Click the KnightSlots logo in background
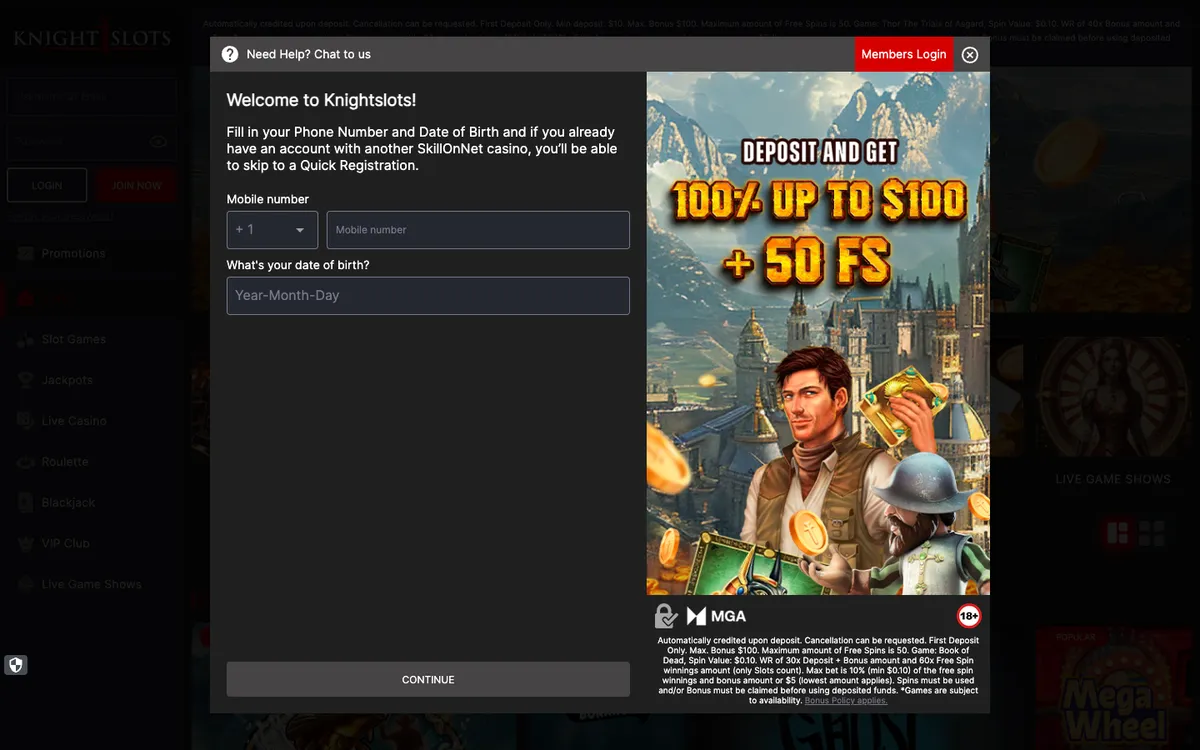The height and width of the screenshot is (750, 1200). 92,38
